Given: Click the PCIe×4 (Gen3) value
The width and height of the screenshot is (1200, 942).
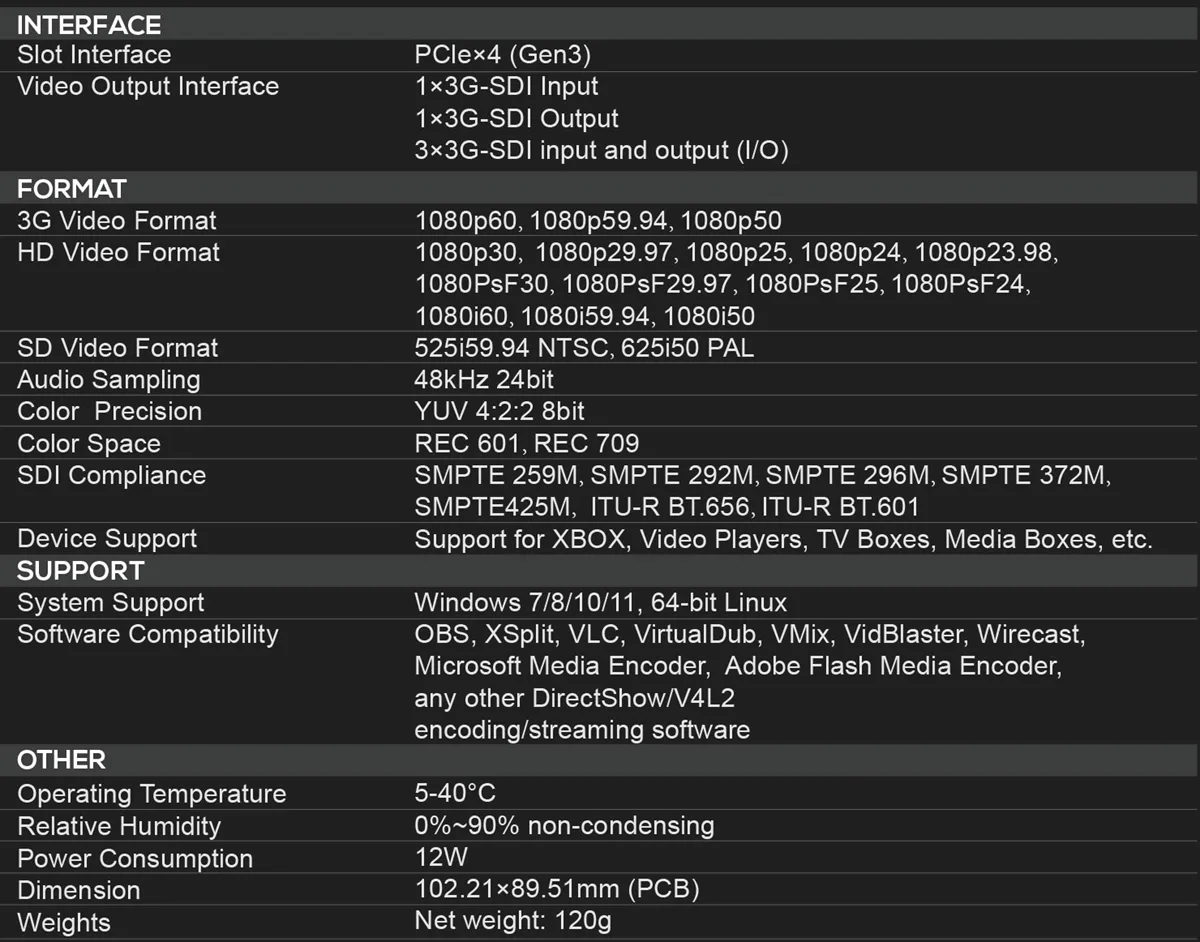Looking at the screenshot, I should pyautogui.click(x=509, y=55).
